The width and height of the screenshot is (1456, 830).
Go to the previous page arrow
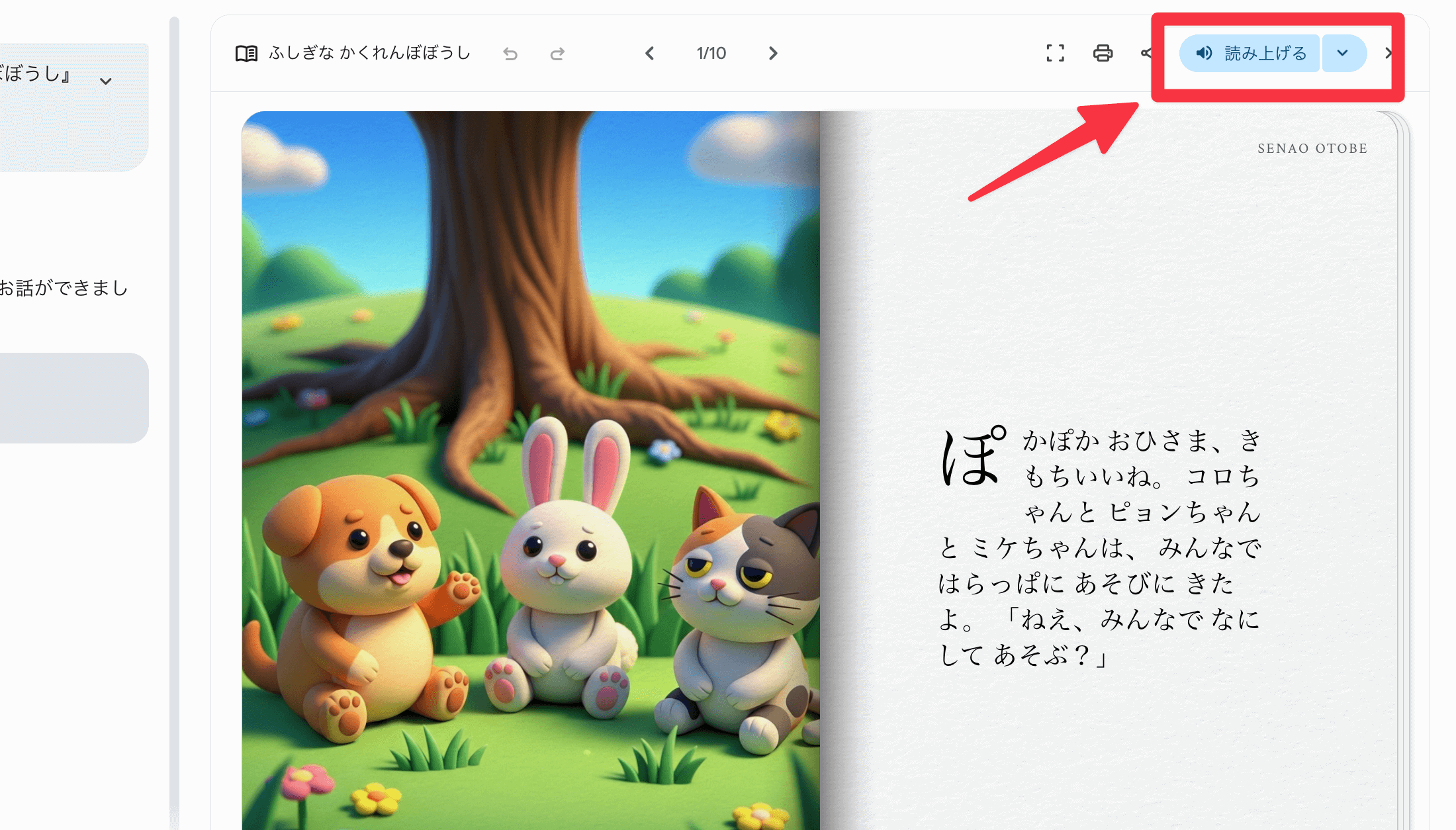pyautogui.click(x=650, y=54)
